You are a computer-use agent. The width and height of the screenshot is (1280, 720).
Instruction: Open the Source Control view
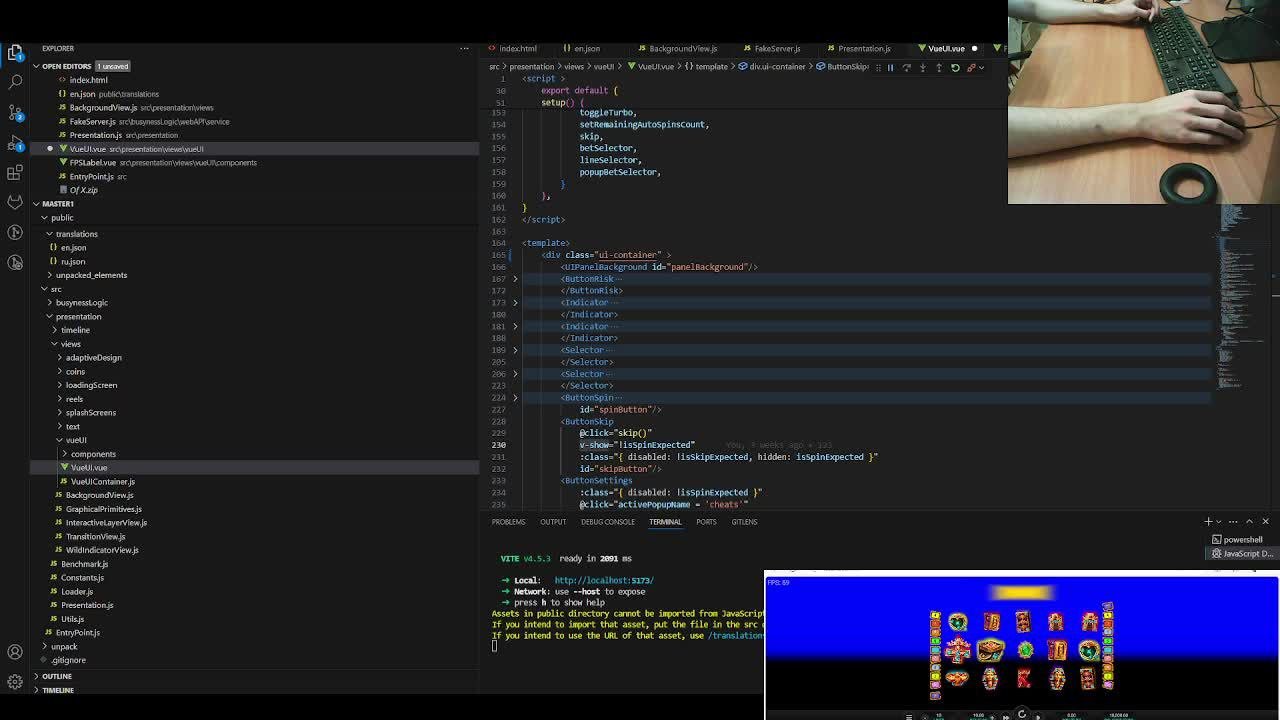(15, 112)
